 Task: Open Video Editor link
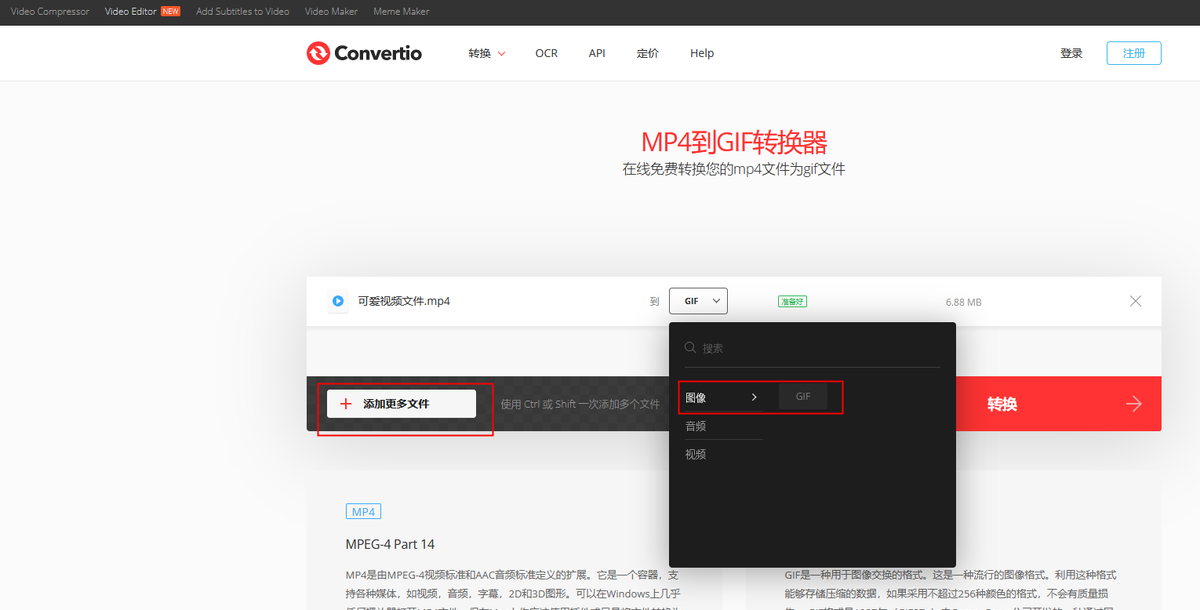click(x=130, y=12)
